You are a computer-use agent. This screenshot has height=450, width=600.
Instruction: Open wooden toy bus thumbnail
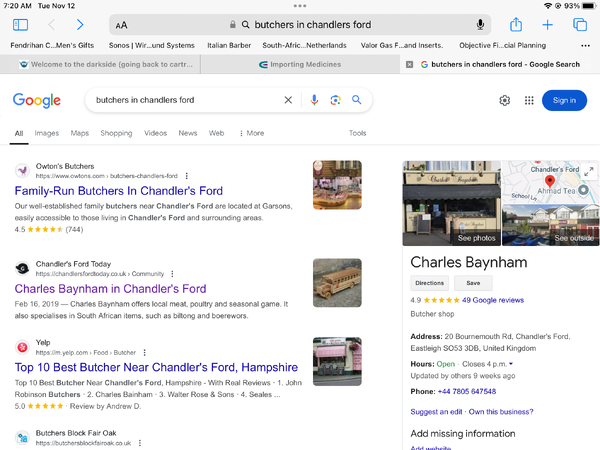tap(337, 283)
